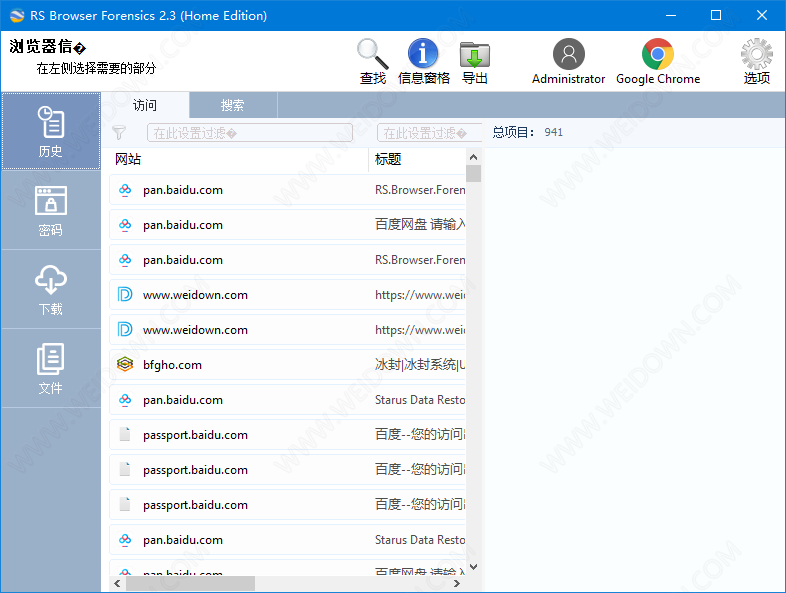Click the horizontal scrollbar left arrow
Screen dimensions: 786x593
[x=117, y=583]
